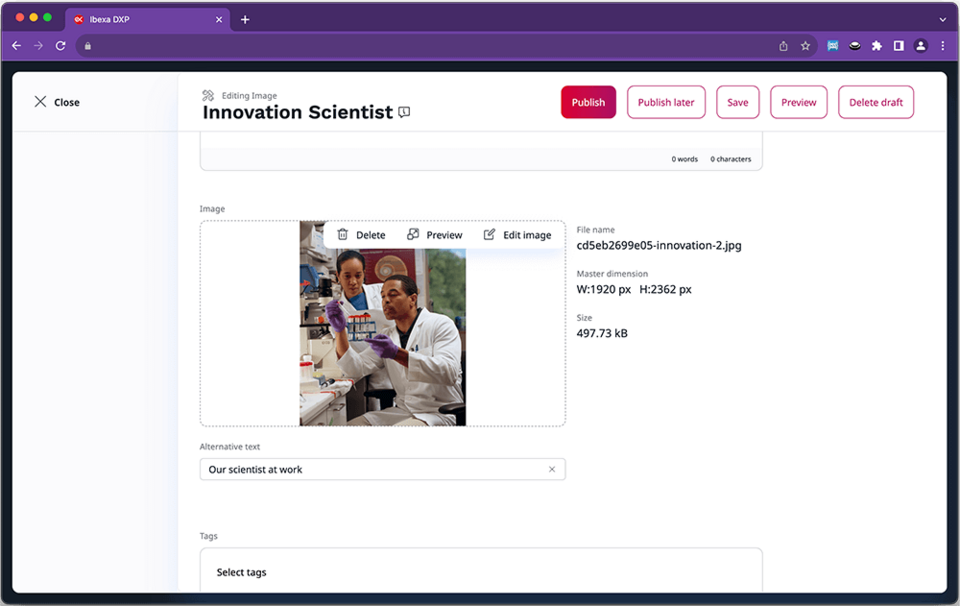Open browser extensions puzzle icon
Screen dimensions: 960x606
click(877, 46)
